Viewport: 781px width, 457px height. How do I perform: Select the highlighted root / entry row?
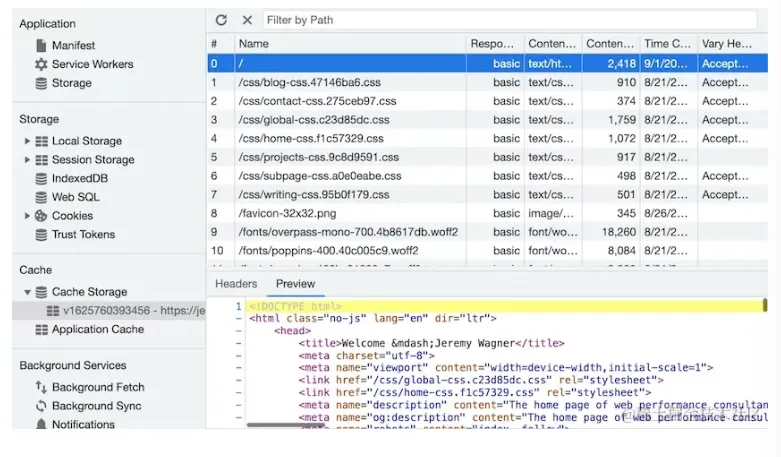pos(487,64)
